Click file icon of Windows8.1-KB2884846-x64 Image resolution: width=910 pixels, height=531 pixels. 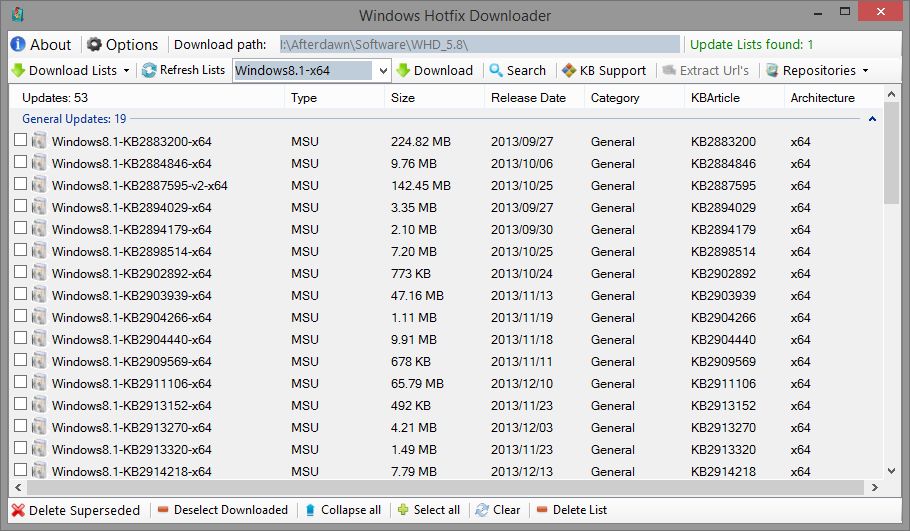click(39, 163)
